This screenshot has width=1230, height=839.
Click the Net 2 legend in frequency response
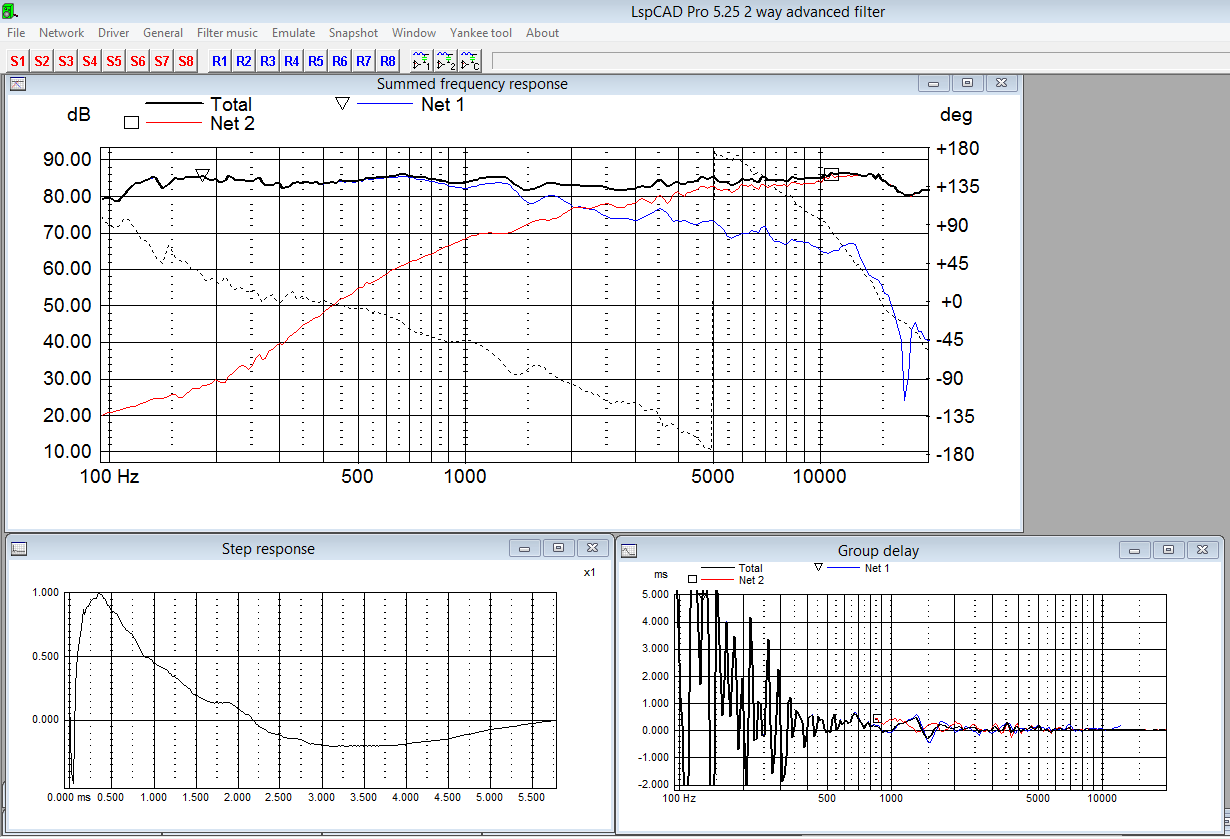233,124
